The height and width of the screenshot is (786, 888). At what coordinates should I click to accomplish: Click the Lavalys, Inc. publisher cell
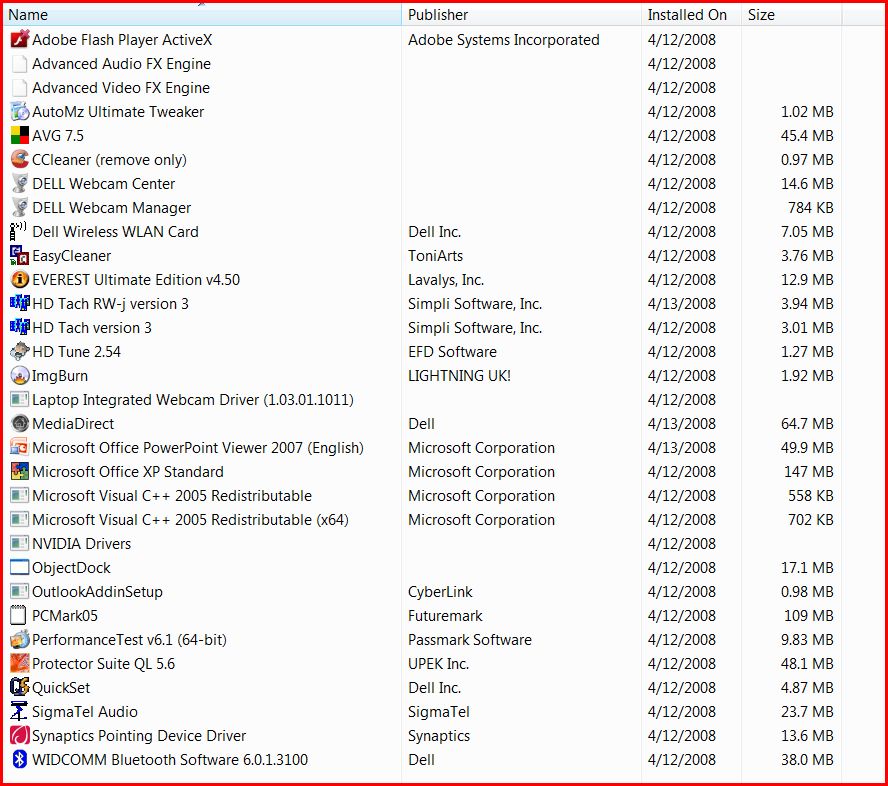tap(446, 280)
